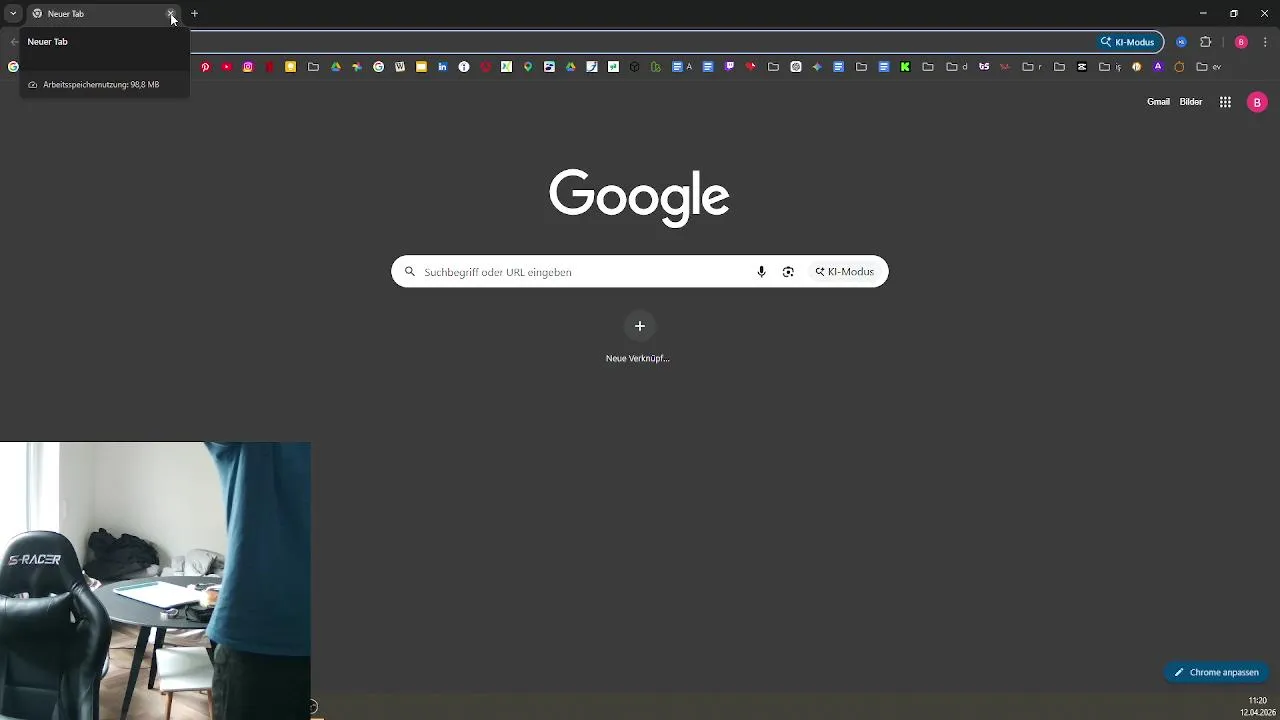Open the tS bookmark
This screenshot has height=720, width=1280.
pyautogui.click(x=984, y=67)
